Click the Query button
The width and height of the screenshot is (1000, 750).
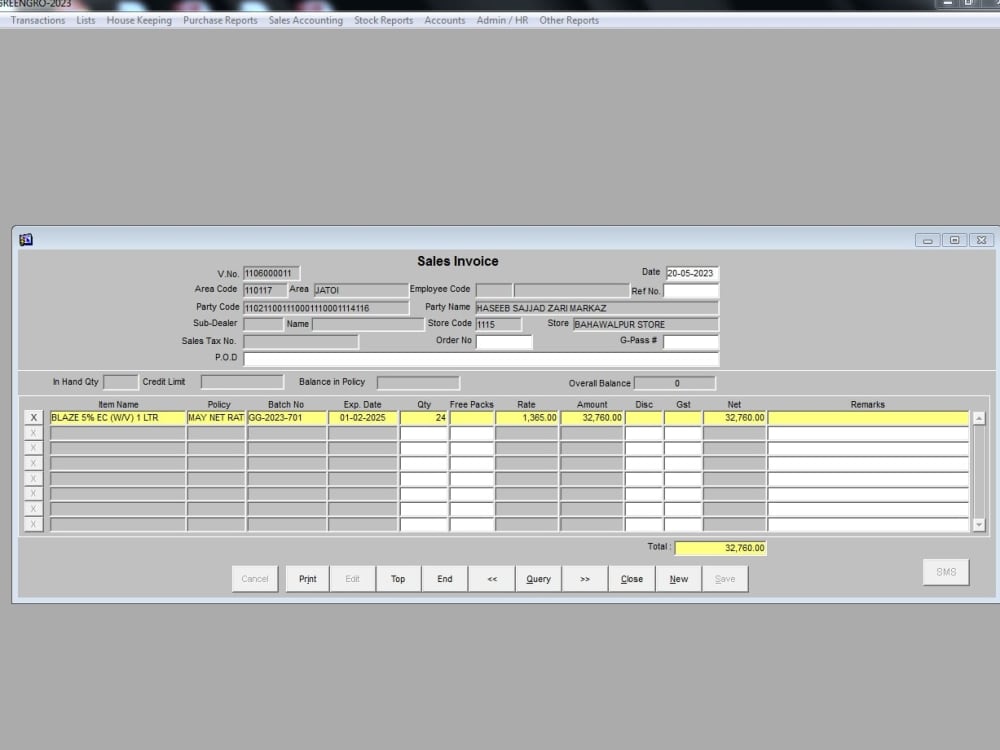(538, 578)
